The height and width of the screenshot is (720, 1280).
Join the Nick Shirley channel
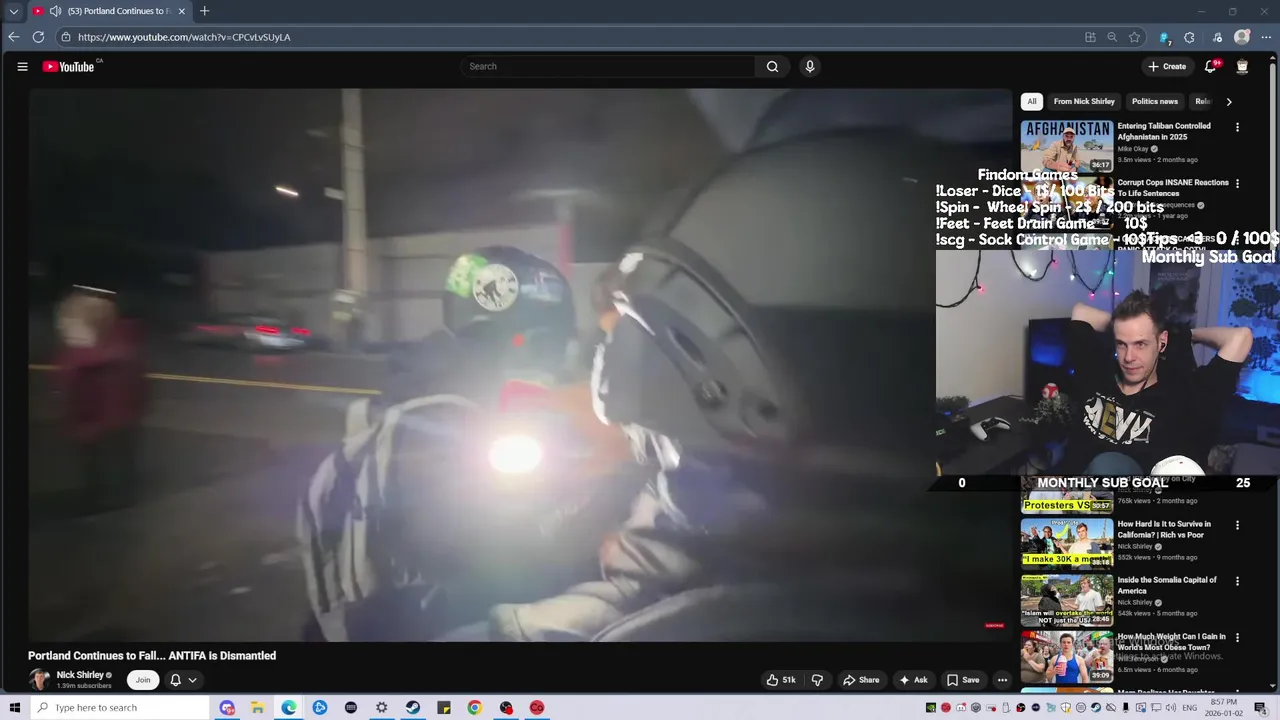click(143, 680)
